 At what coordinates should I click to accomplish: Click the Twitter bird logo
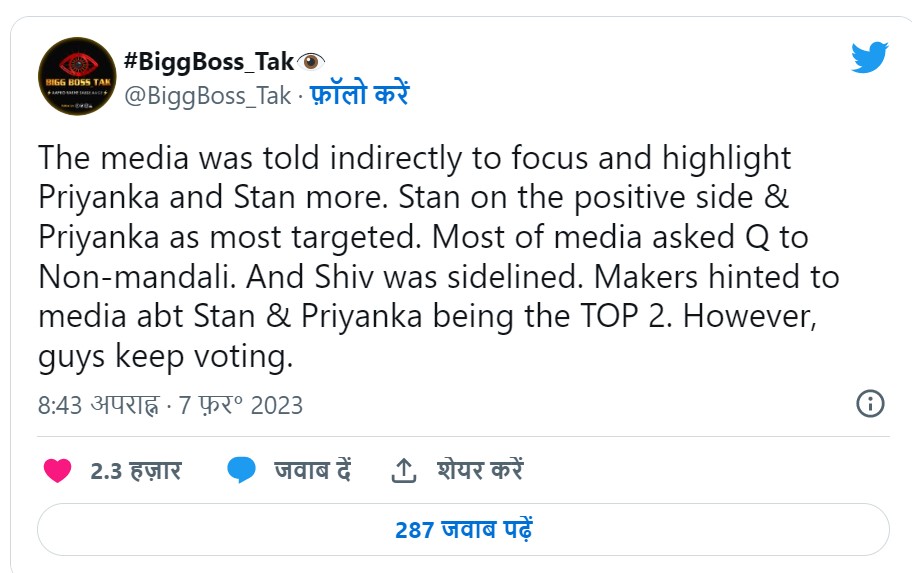point(869,57)
